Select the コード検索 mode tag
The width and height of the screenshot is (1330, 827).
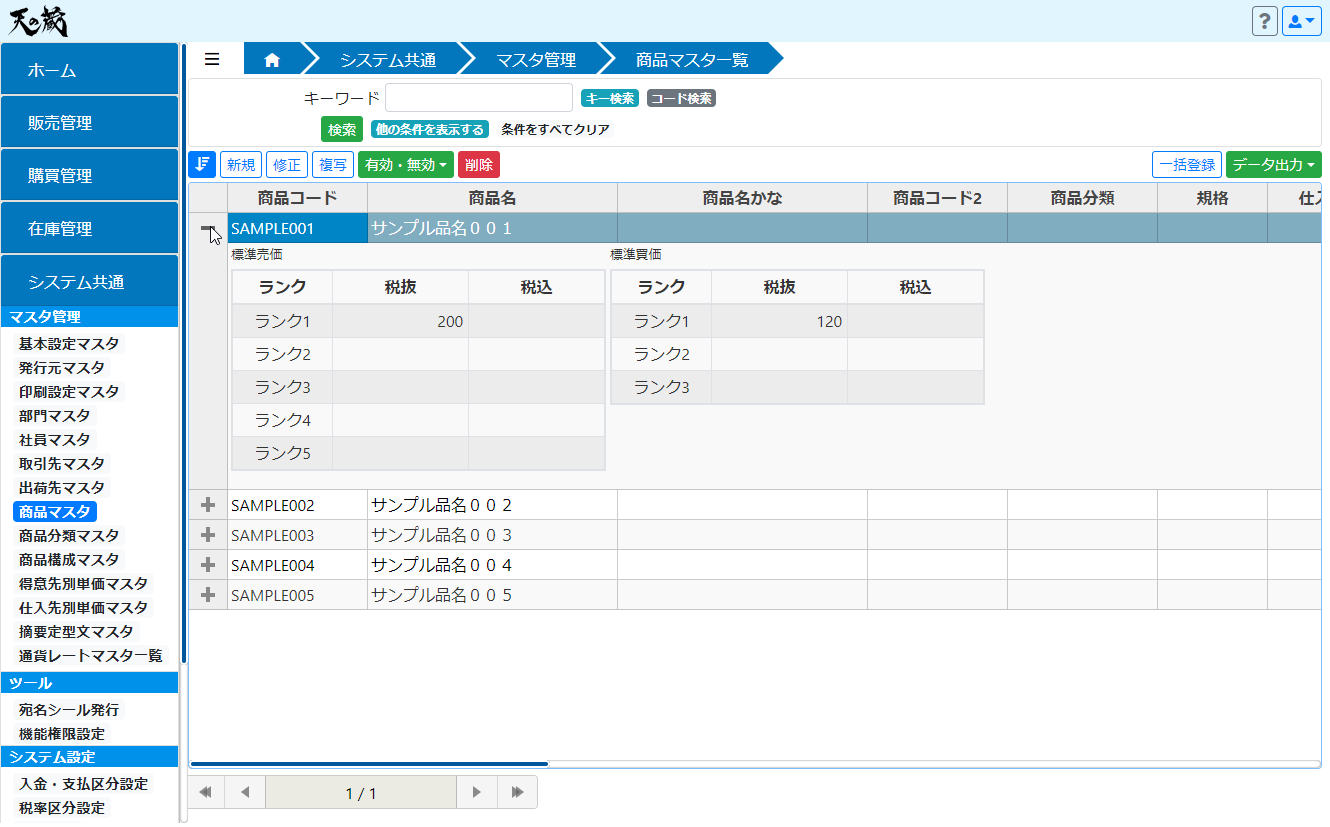click(x=681, y=98)
